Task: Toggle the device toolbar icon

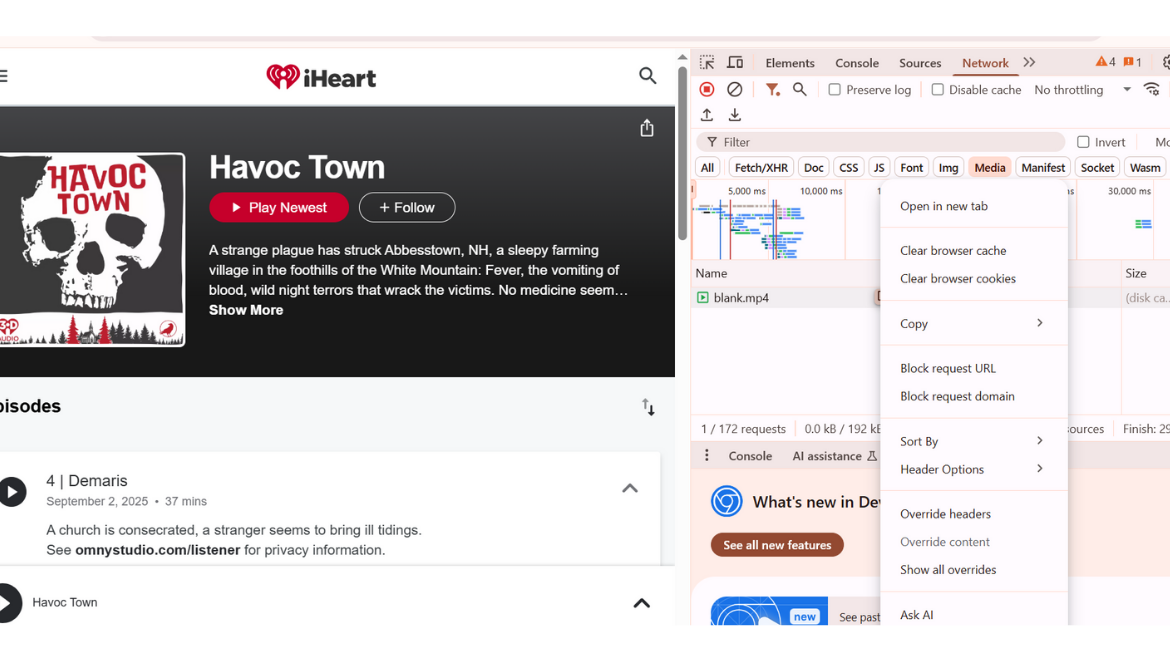Action: point(735,63)
